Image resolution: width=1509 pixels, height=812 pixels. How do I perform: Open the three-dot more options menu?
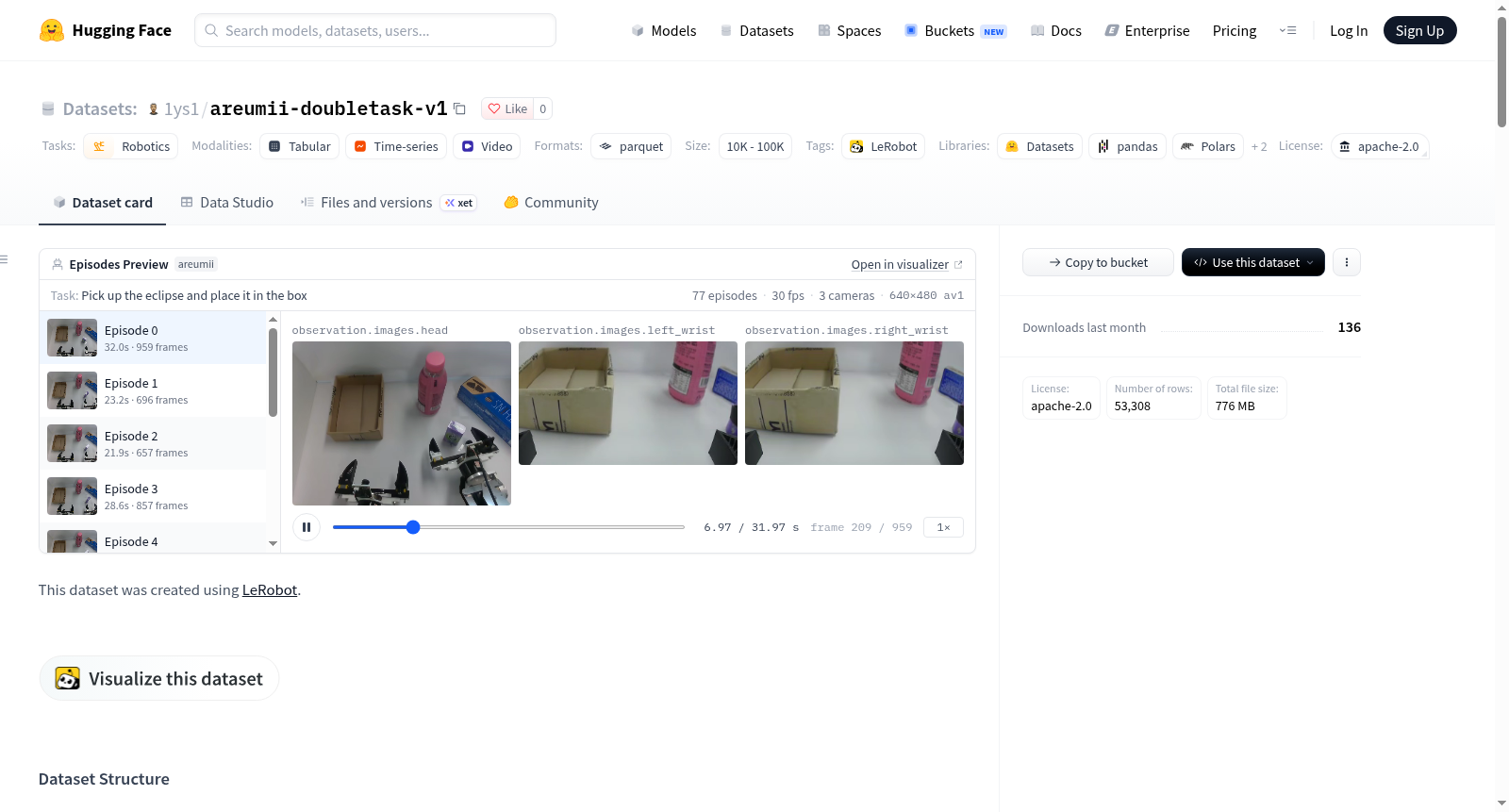pos(1347,262)
